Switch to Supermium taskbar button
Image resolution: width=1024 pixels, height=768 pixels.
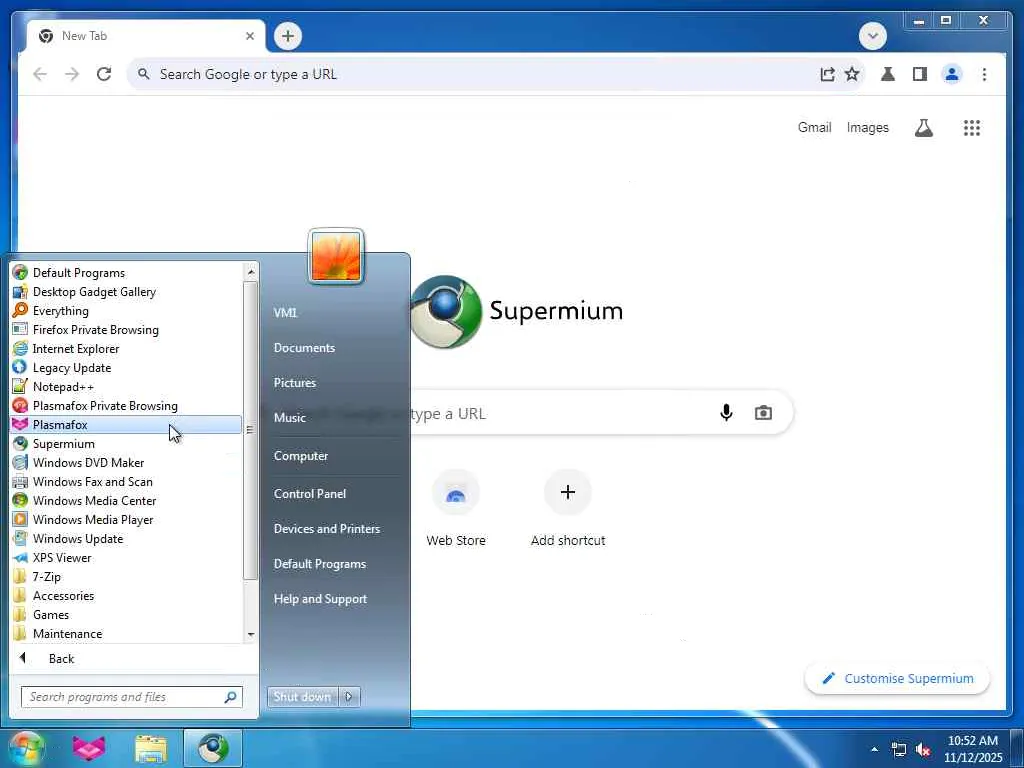(213, 748)
